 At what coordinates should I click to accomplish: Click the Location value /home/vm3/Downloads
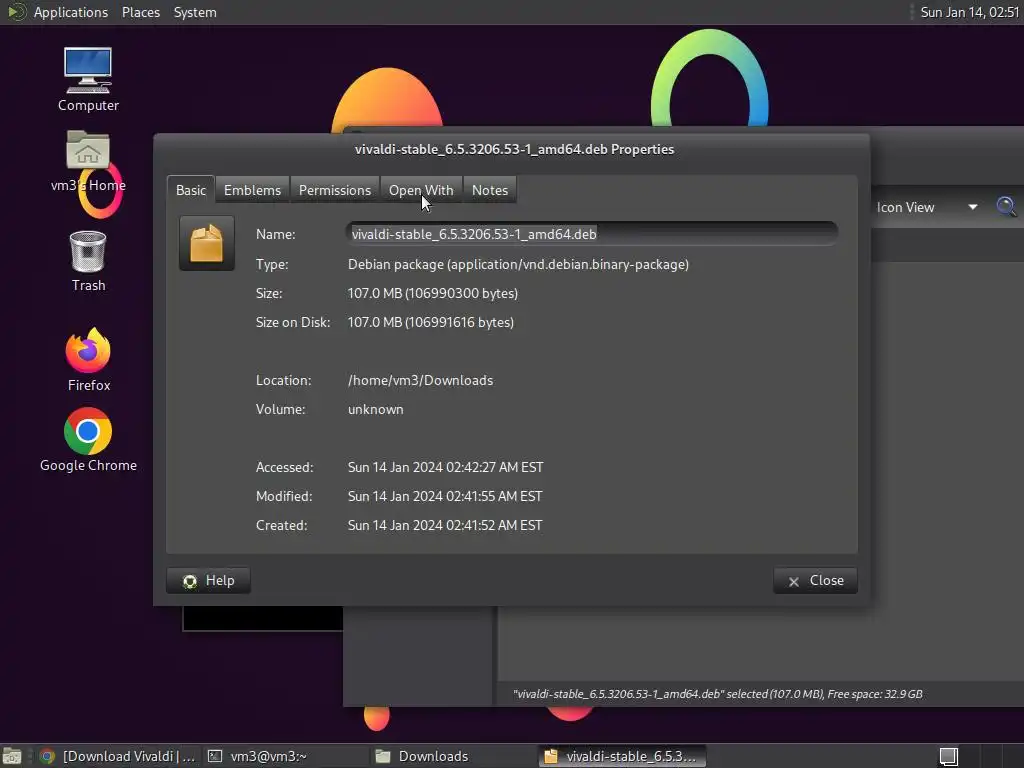(420, 380)
